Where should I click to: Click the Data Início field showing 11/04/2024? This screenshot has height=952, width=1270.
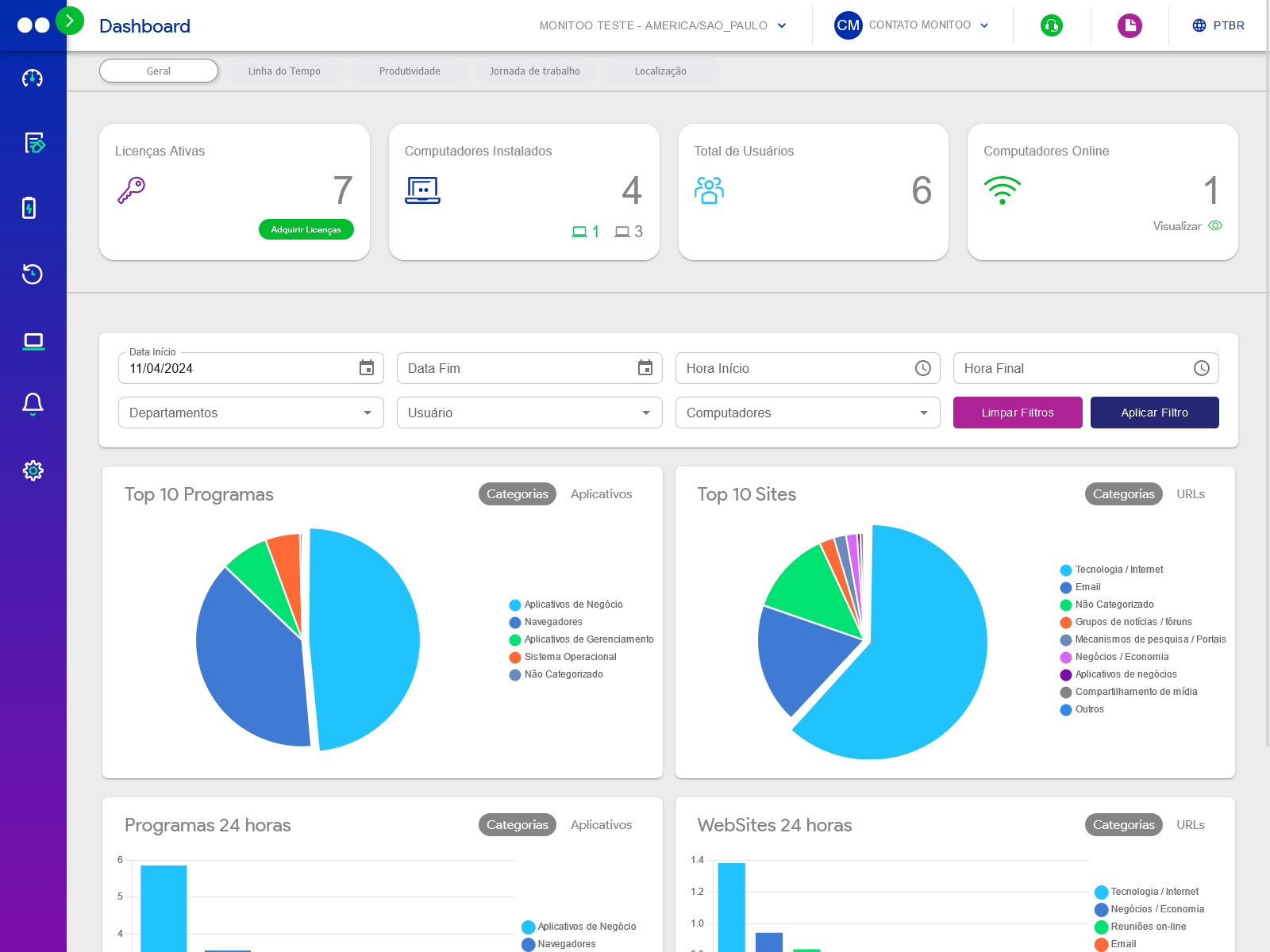tap(251, 368)
